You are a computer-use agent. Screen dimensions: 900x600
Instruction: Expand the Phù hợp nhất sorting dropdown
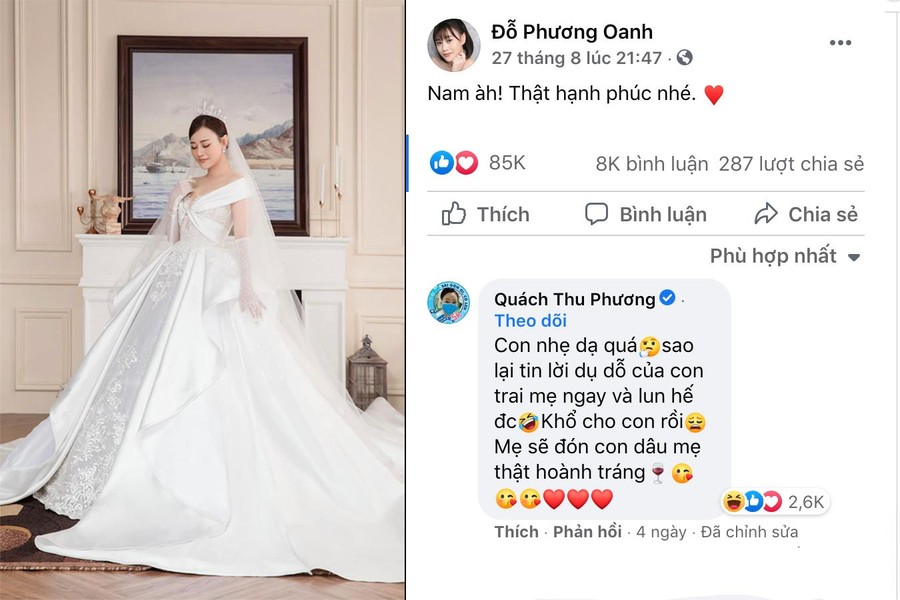(786, 256)
